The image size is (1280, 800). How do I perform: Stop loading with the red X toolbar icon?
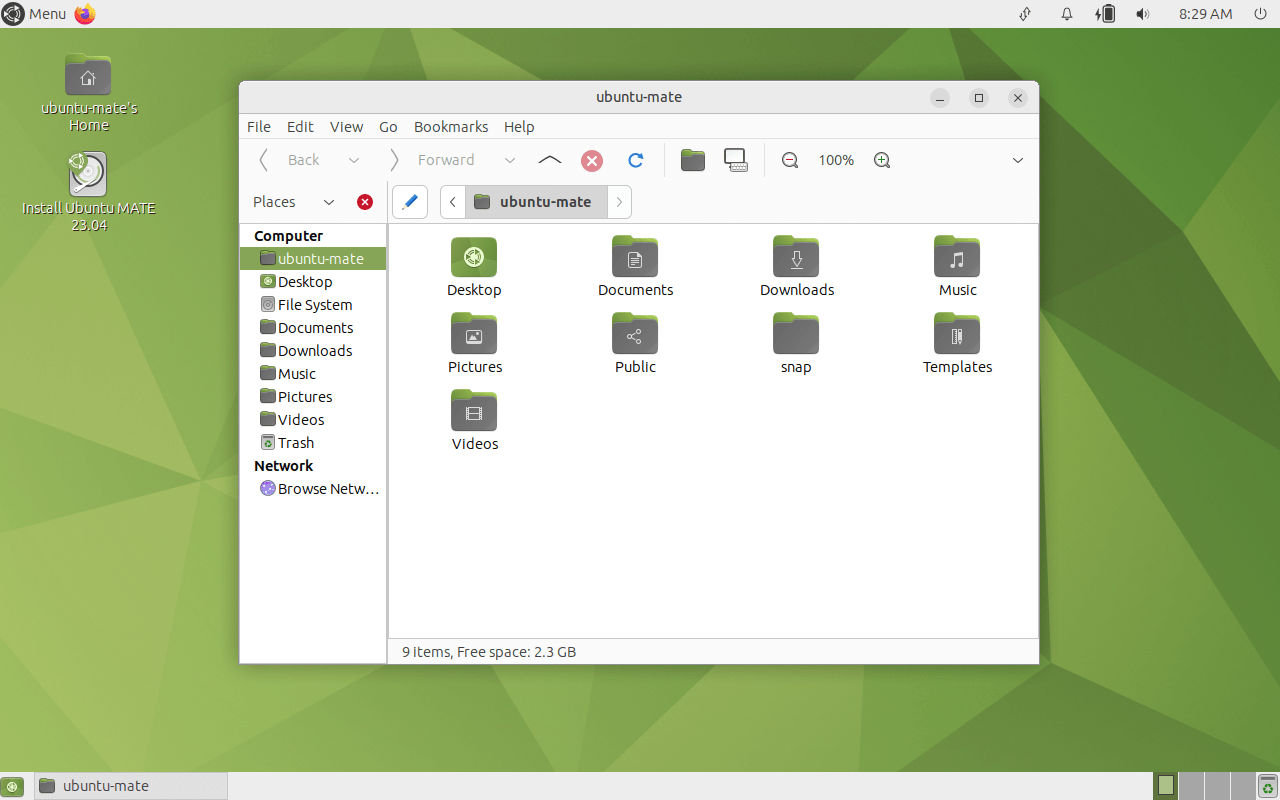592,160
